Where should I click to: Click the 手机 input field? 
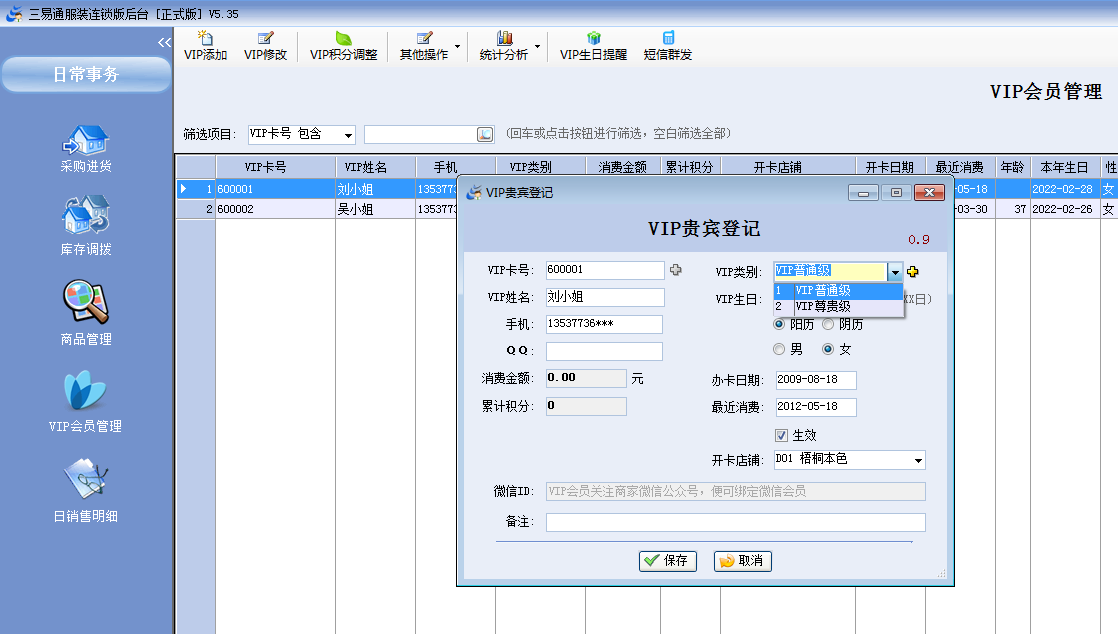604,324
